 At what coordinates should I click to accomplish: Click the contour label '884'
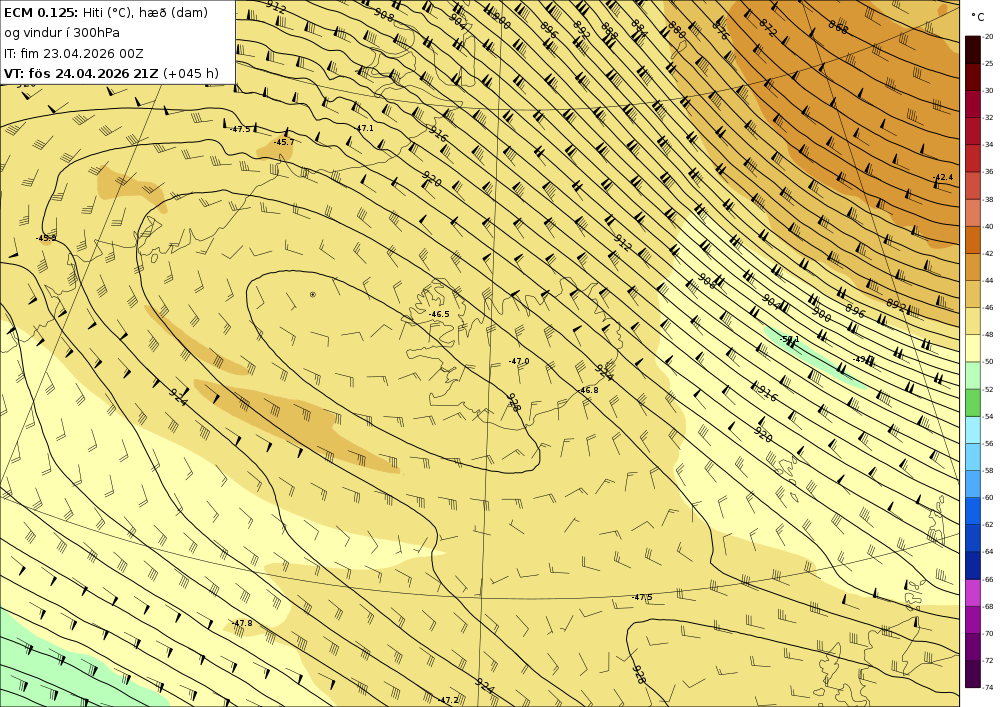tap(639, 27)
